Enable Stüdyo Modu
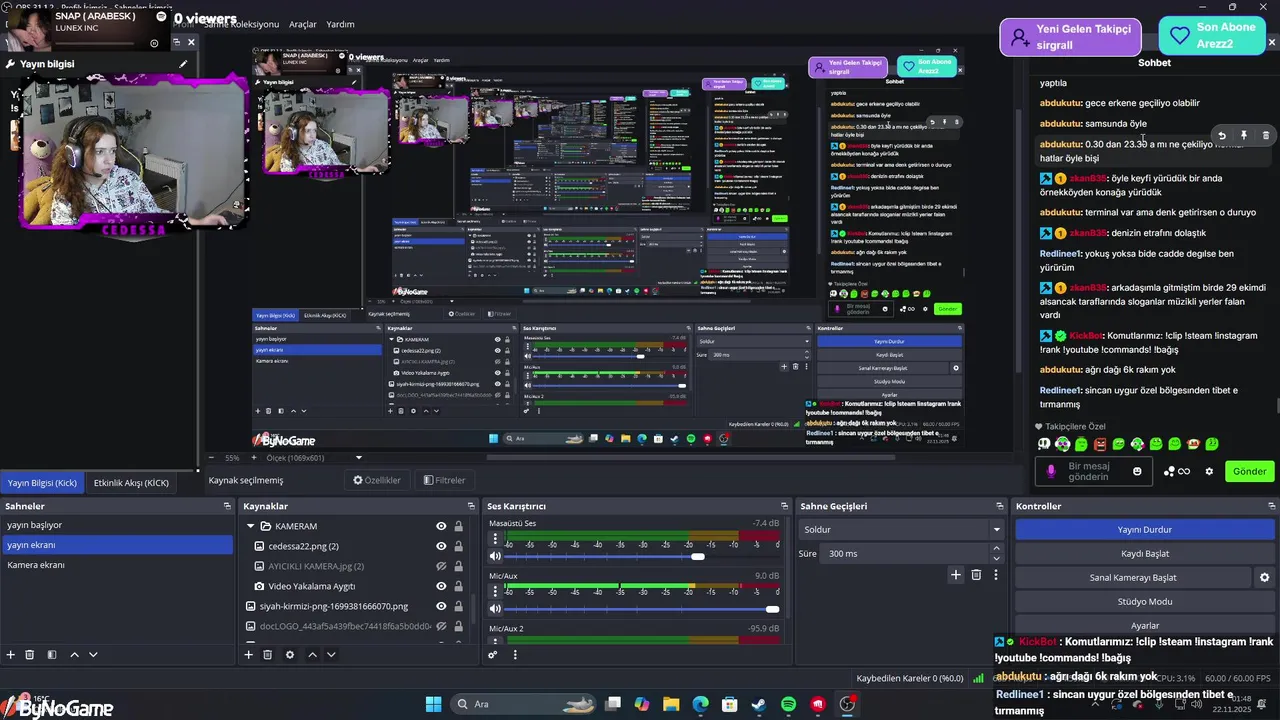1280x720 pixels. click(1145, 602)
